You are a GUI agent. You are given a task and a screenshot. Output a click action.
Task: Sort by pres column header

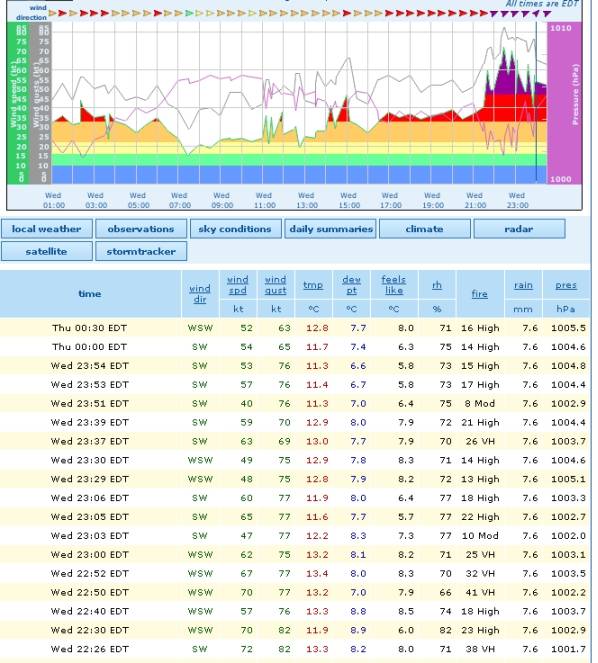(x=566, y=285)
